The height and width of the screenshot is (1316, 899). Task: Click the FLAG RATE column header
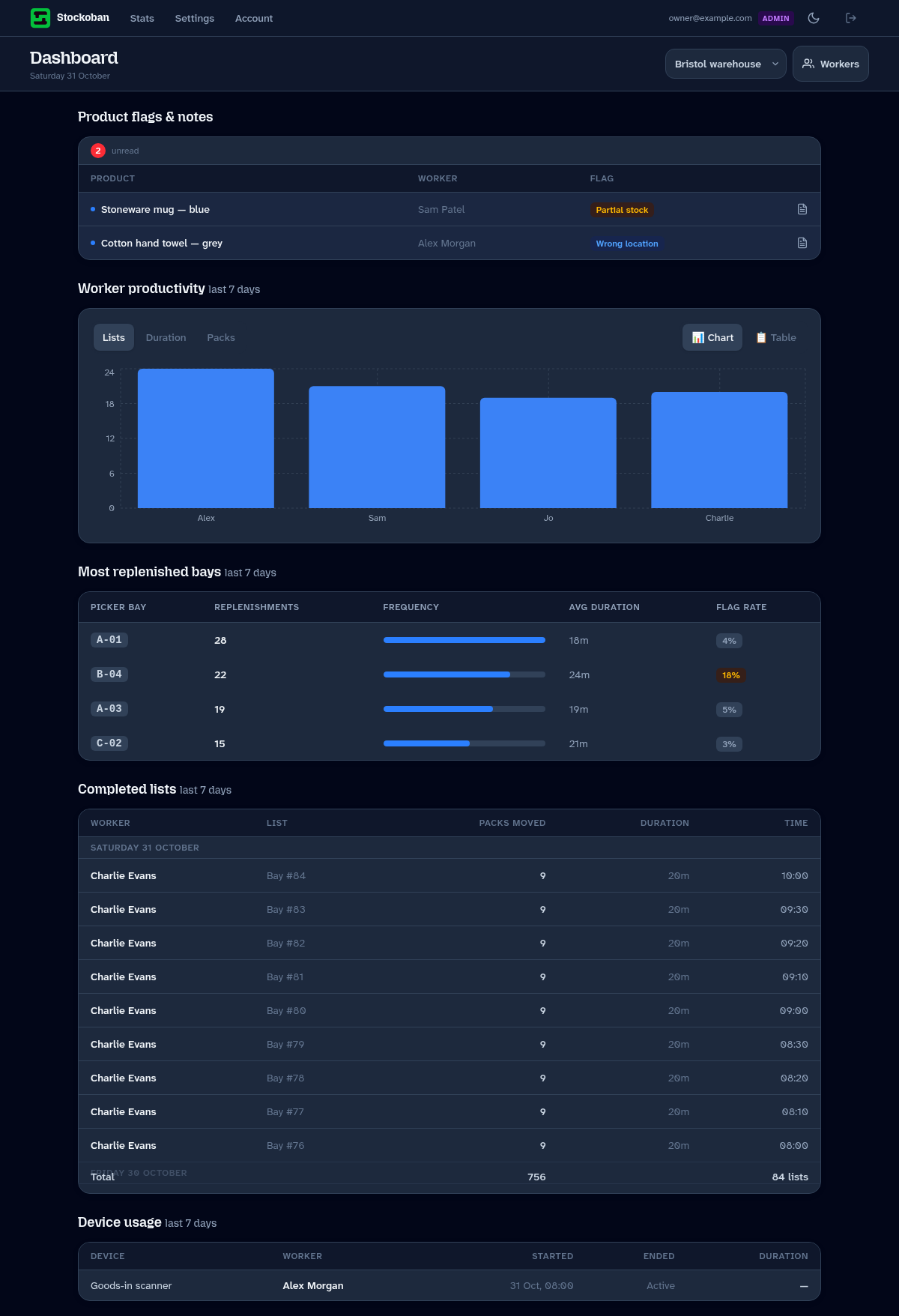click(x=742, y=607)
